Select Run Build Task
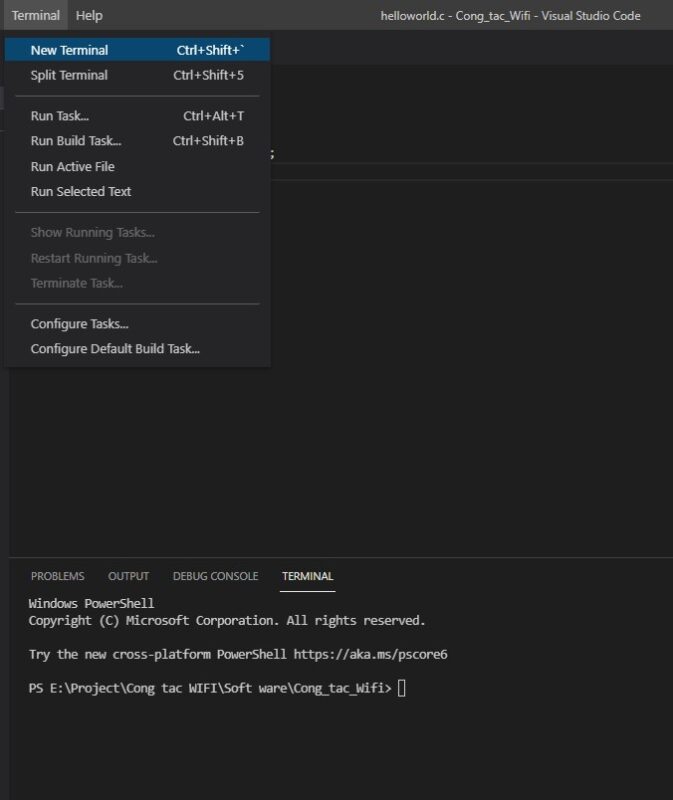The image size is (673, 800). 74,140
